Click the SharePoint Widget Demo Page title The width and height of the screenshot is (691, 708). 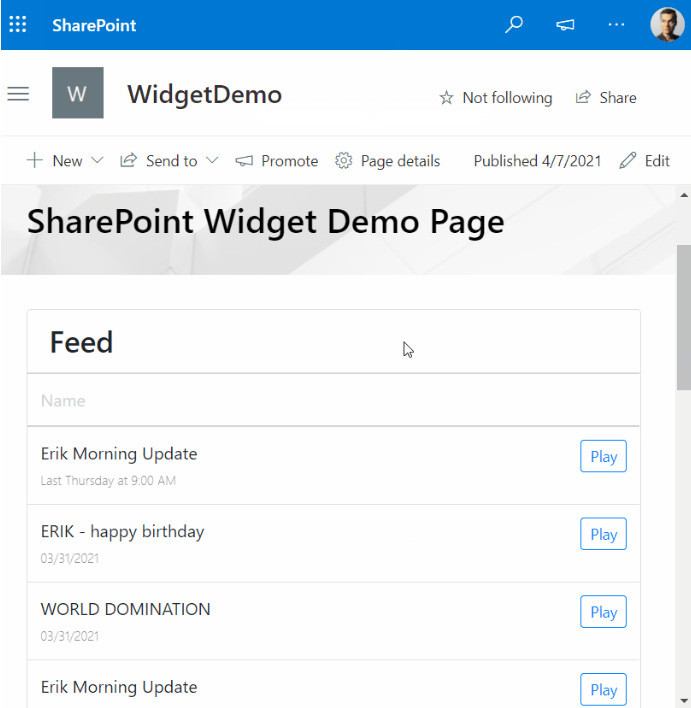click(x=266, y=222)
